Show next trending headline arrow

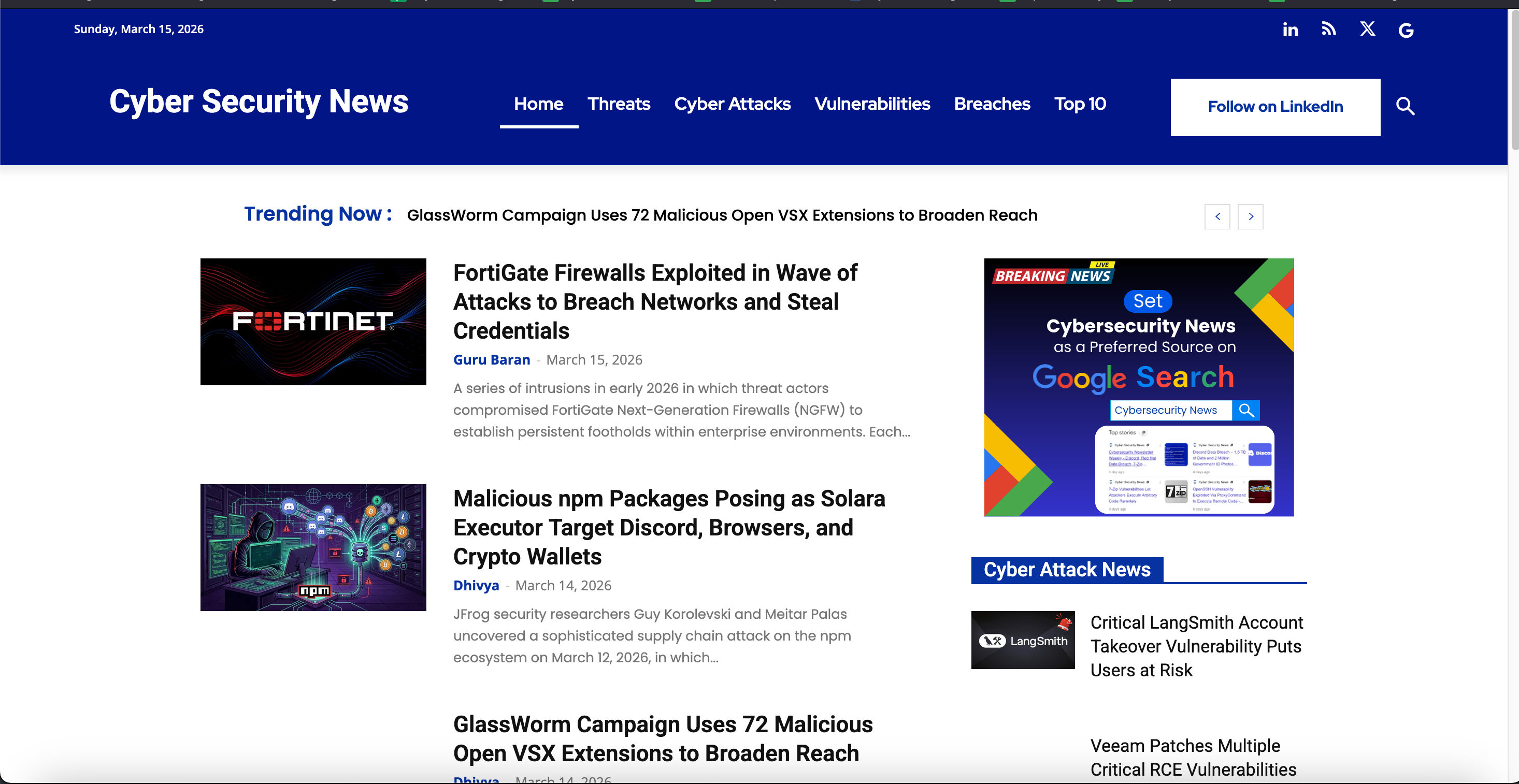[x=1250, y=216]
